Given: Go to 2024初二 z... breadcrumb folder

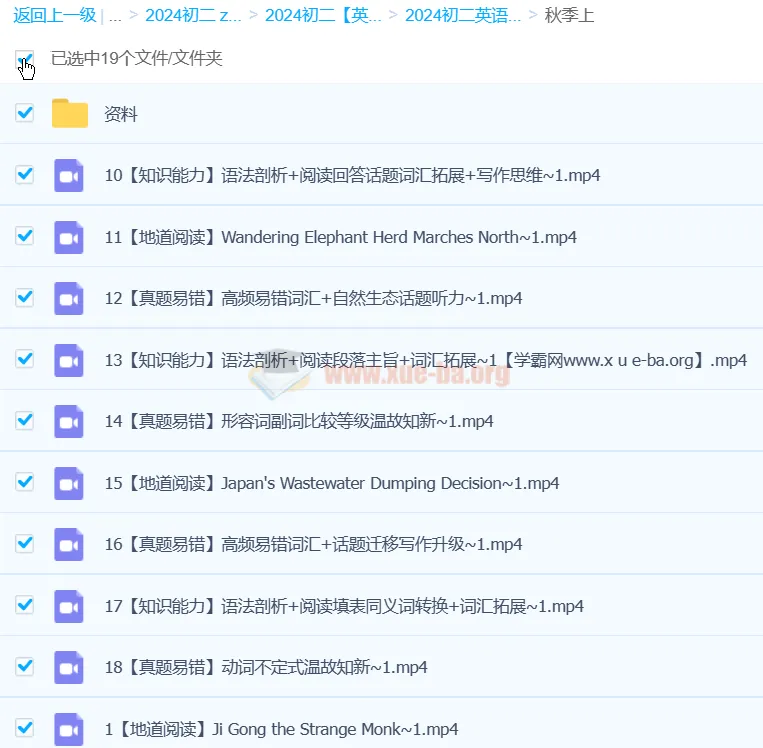Looking at the screenshot, I should pos(193,16).
